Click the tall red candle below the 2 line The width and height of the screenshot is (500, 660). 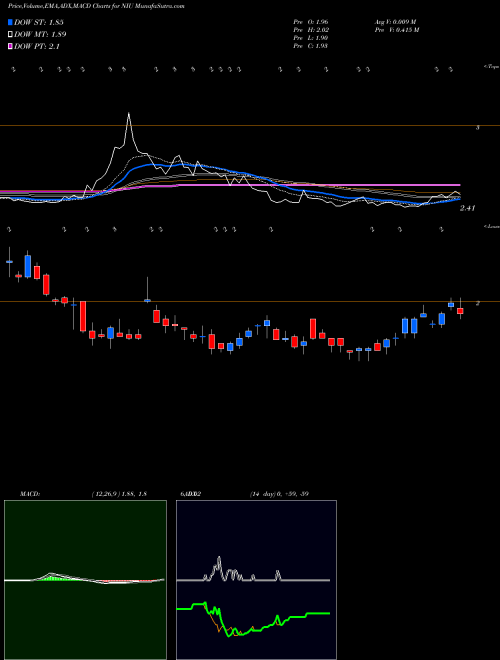click(x=83, y=316)
